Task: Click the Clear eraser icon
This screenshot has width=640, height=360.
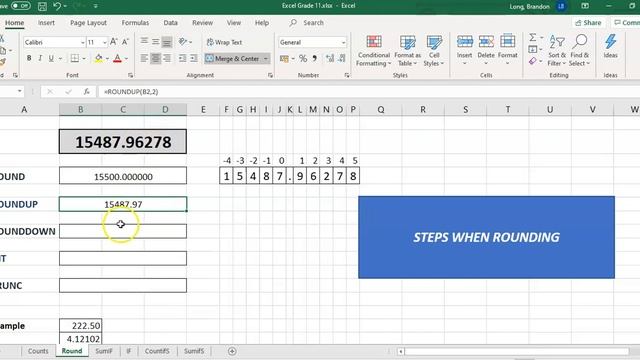Action: pyautogui.click(x=533, y=61)
